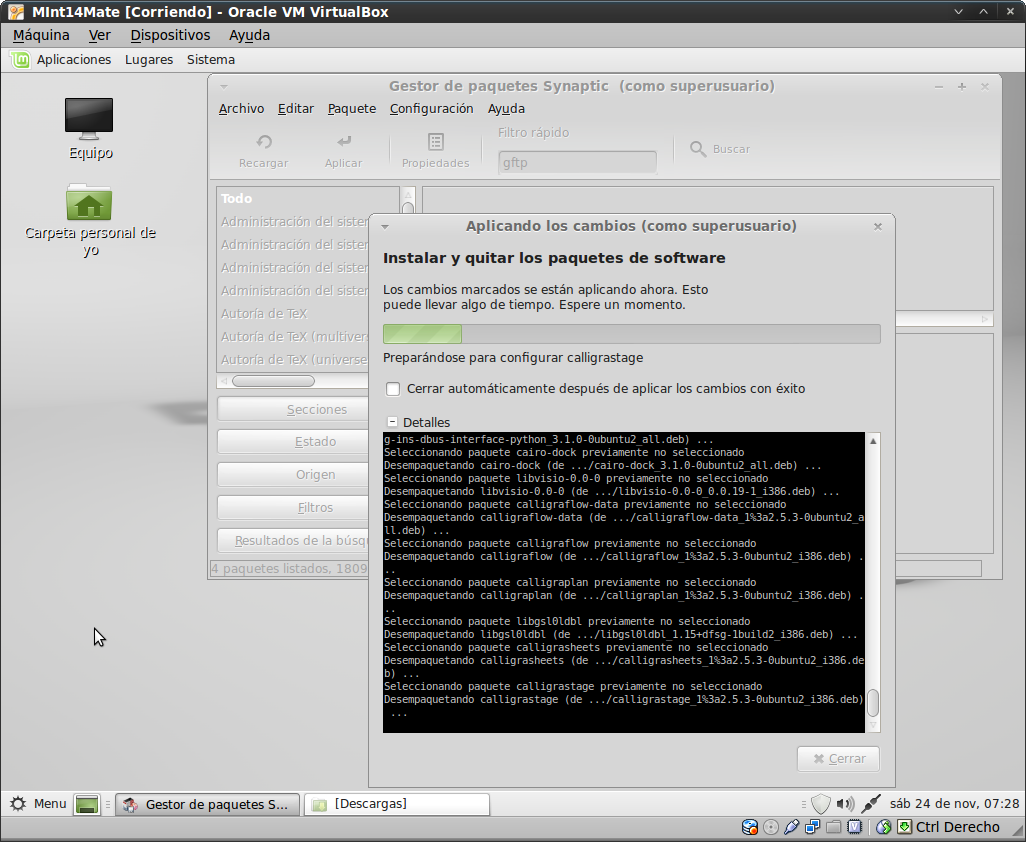Click the Cerrar button in the dialog
This screenshot has width=1026, height=842.
838,759
